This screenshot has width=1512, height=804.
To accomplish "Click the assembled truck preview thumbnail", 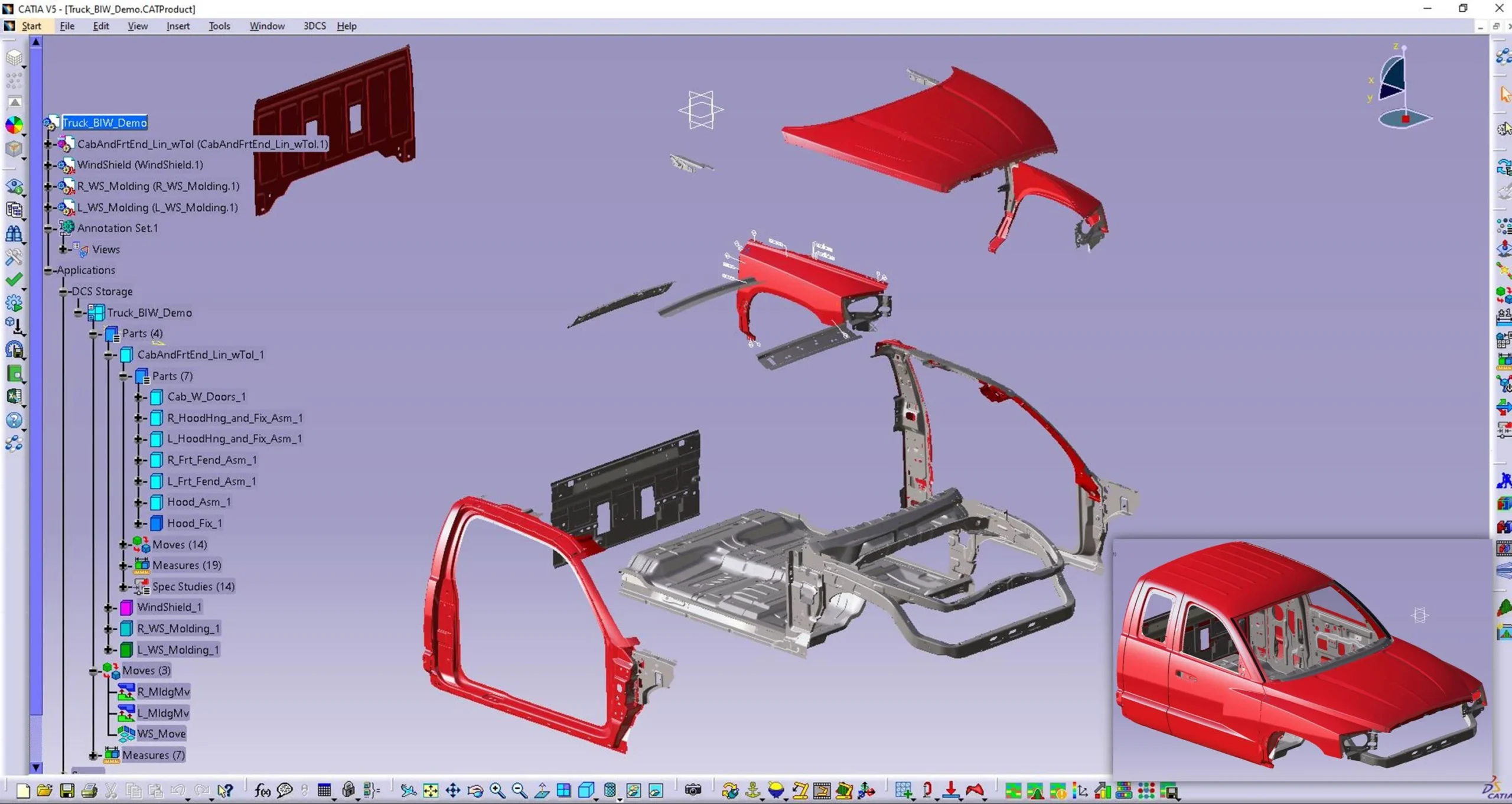I will point(1299,656).
